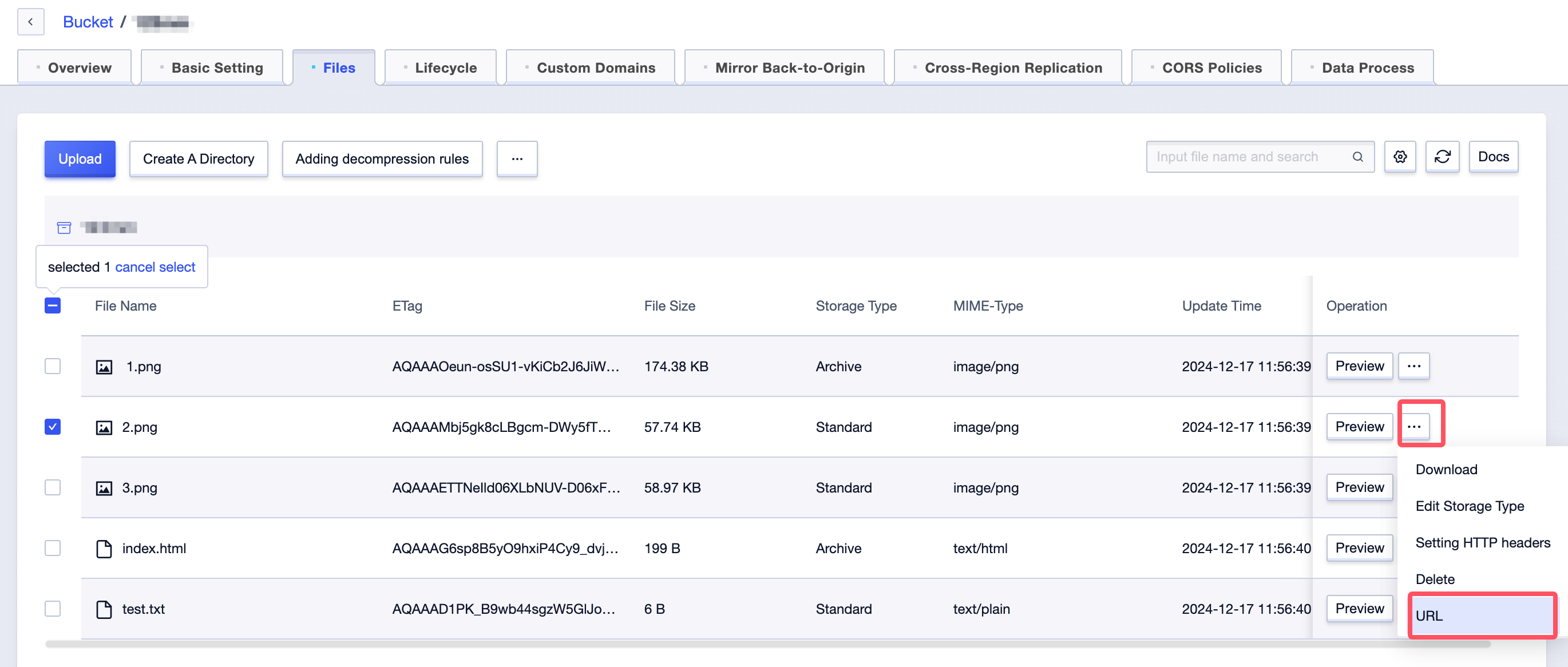Select the test.txt checkbox
Image resolution: width=1568 pixels, height=667 pixels.
tap(53, 609)
